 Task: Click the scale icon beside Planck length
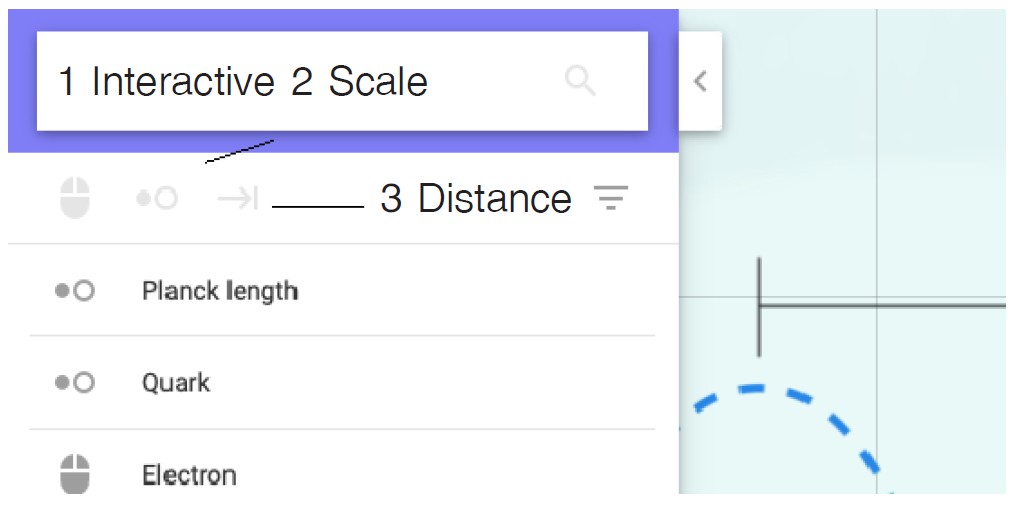pyautogui.click(x=74, y=291)
